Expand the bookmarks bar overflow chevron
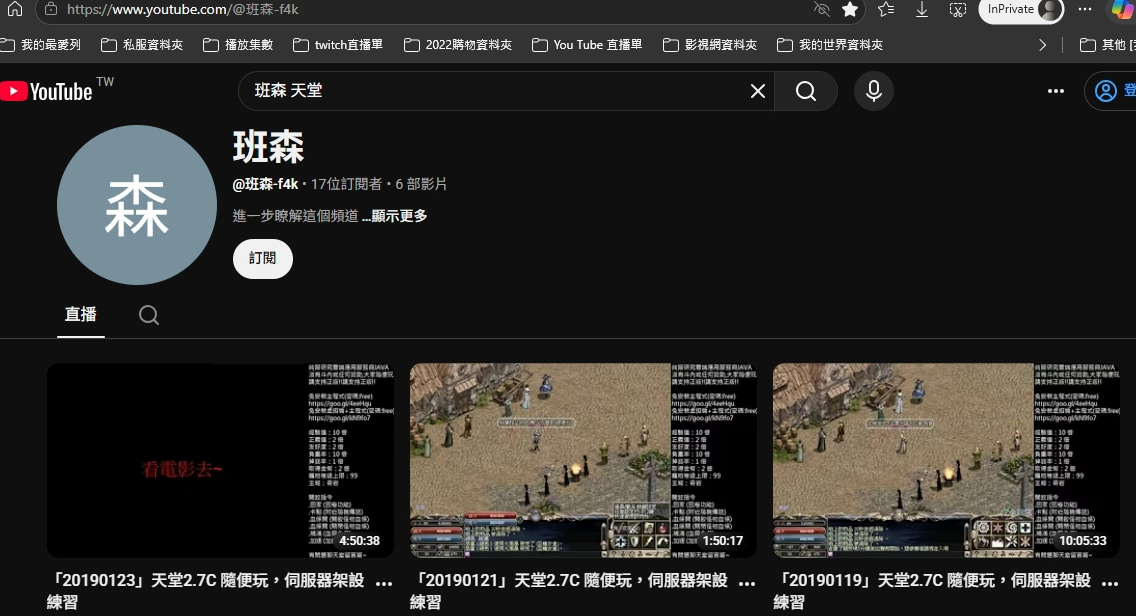This screenshot has height=616, width=1136. [x=1042, y=45]
